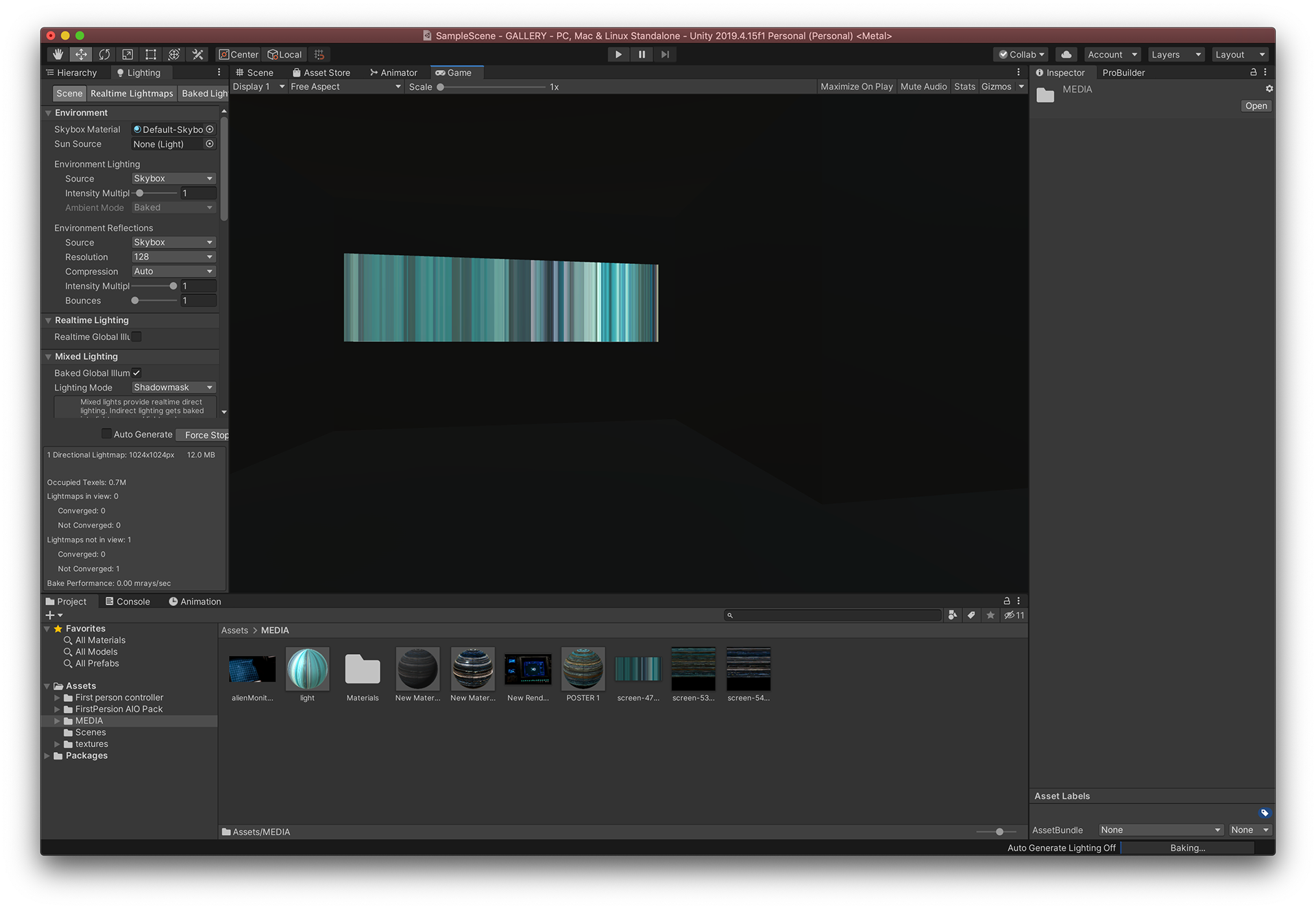Open Create asset plus menu

click(53, 615)
